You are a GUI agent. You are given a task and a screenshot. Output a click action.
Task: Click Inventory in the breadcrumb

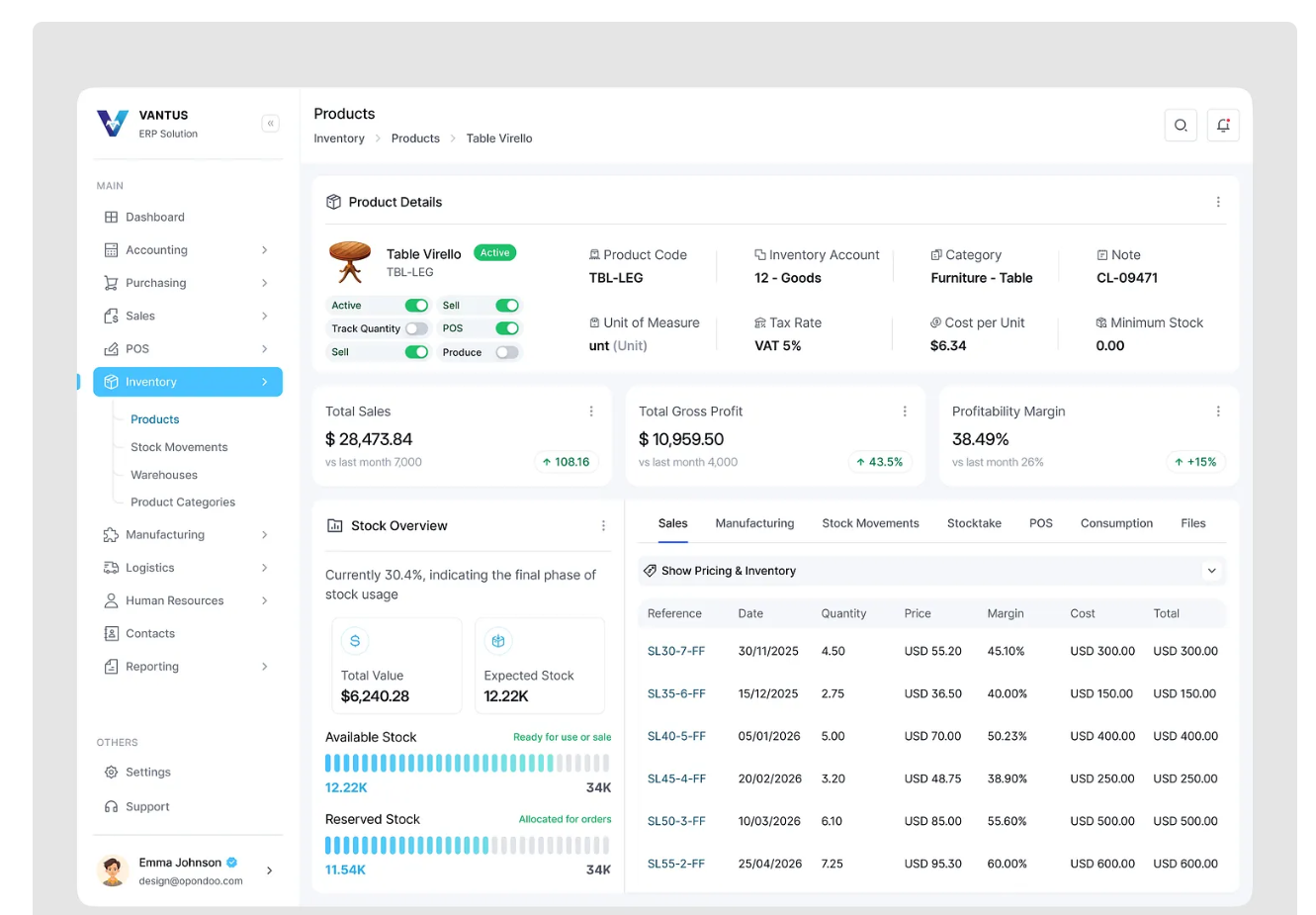point(339,138)
